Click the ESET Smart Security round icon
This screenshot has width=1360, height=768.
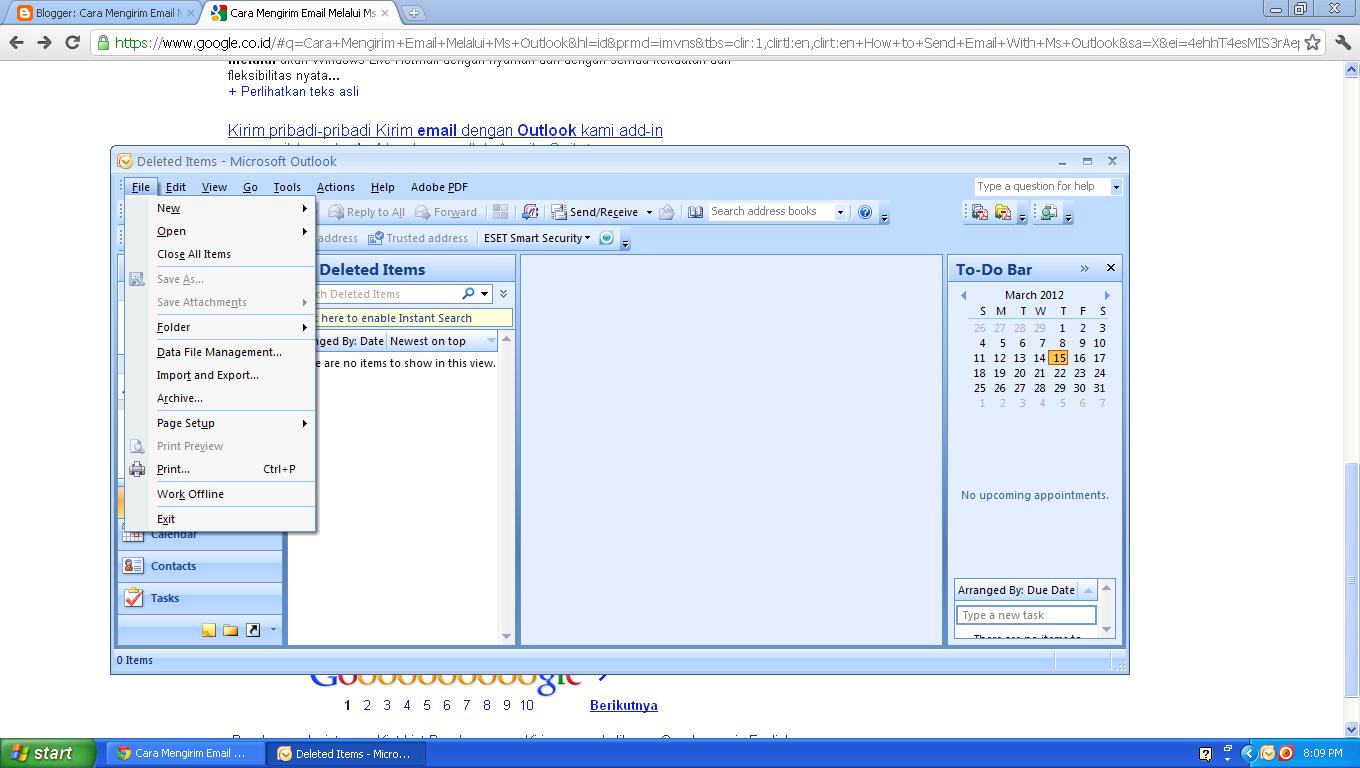pyautogui.click(x=606, y=238)
